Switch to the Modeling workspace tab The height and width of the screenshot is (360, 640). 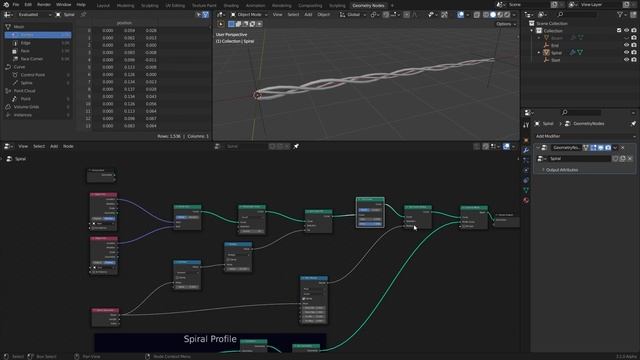pos(125,6)
